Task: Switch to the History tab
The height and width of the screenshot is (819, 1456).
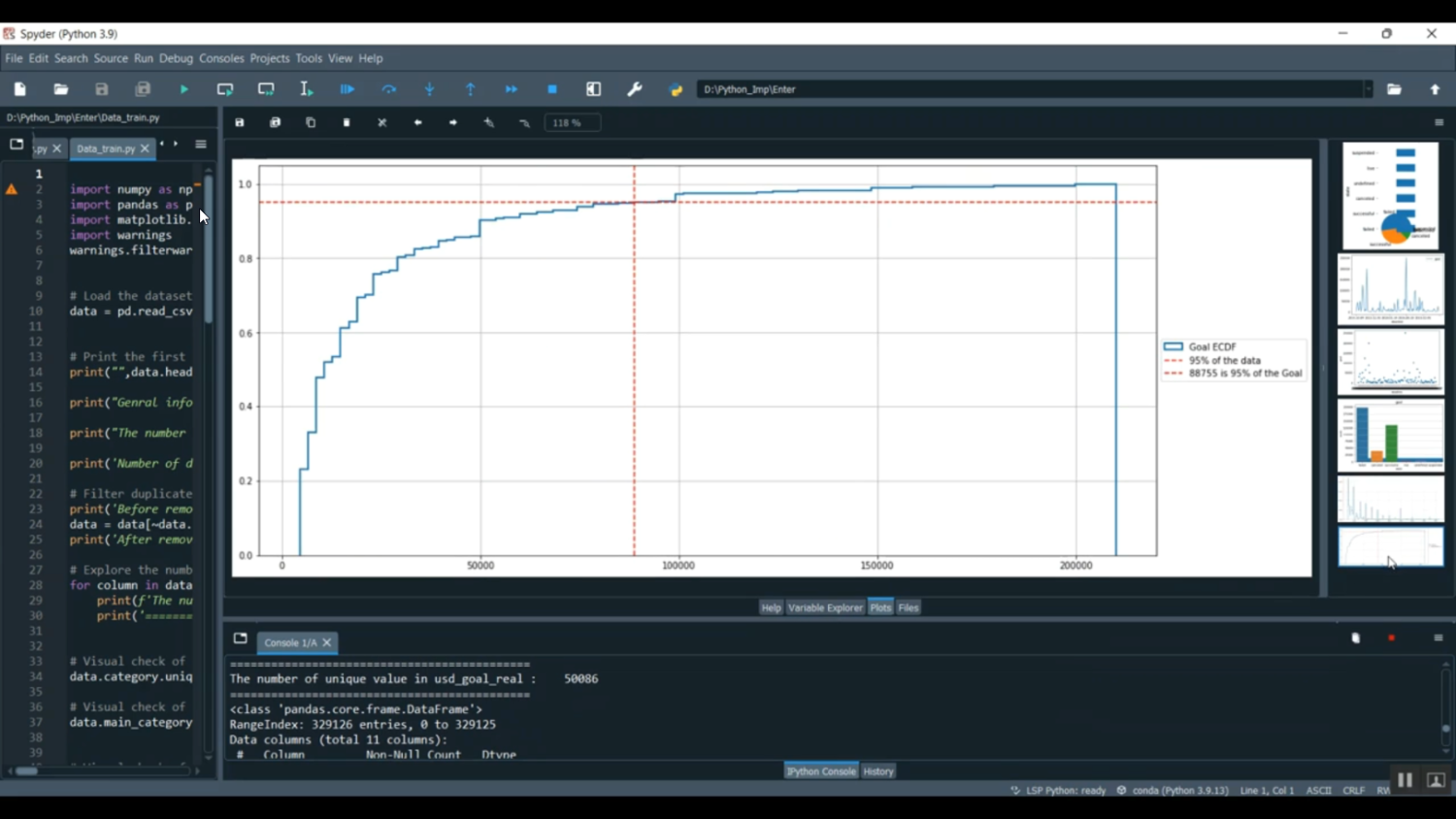Action: (x=877, y=771)
